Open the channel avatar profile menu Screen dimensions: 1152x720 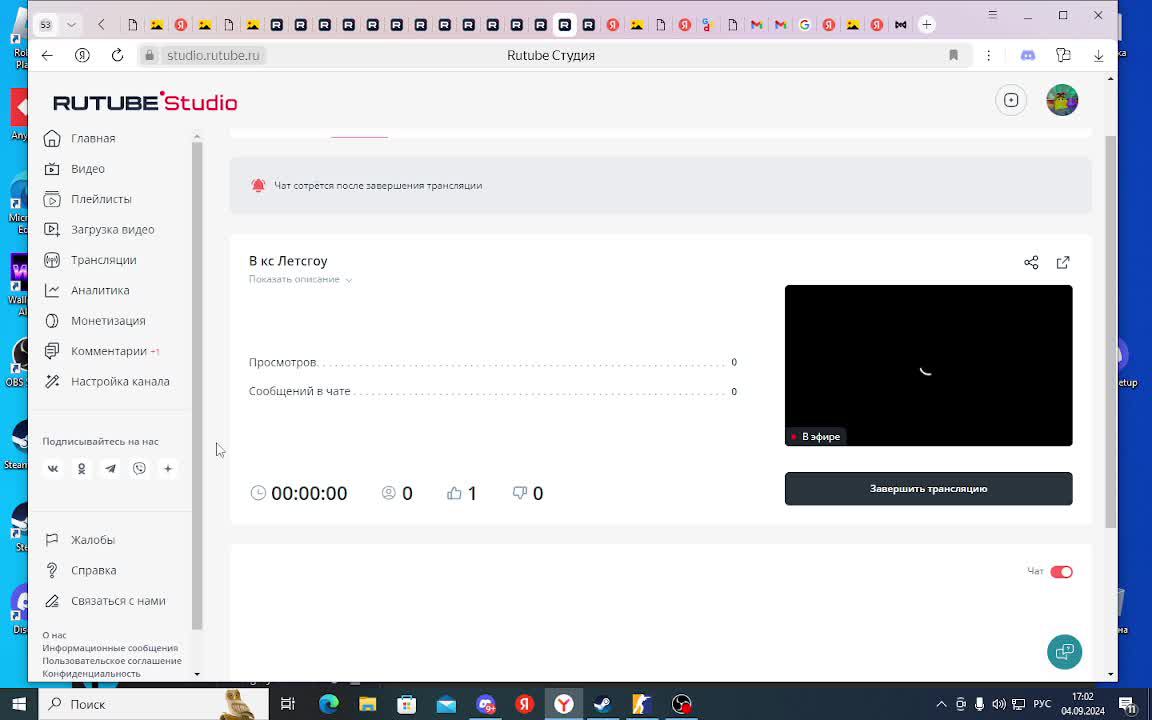[1062, 100]
